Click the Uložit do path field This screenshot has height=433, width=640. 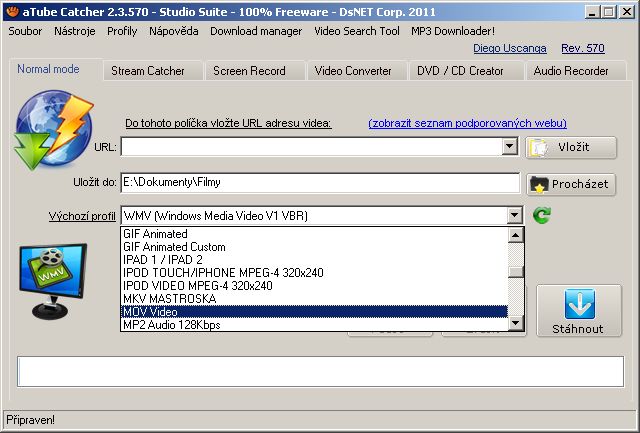pos(320,182)
